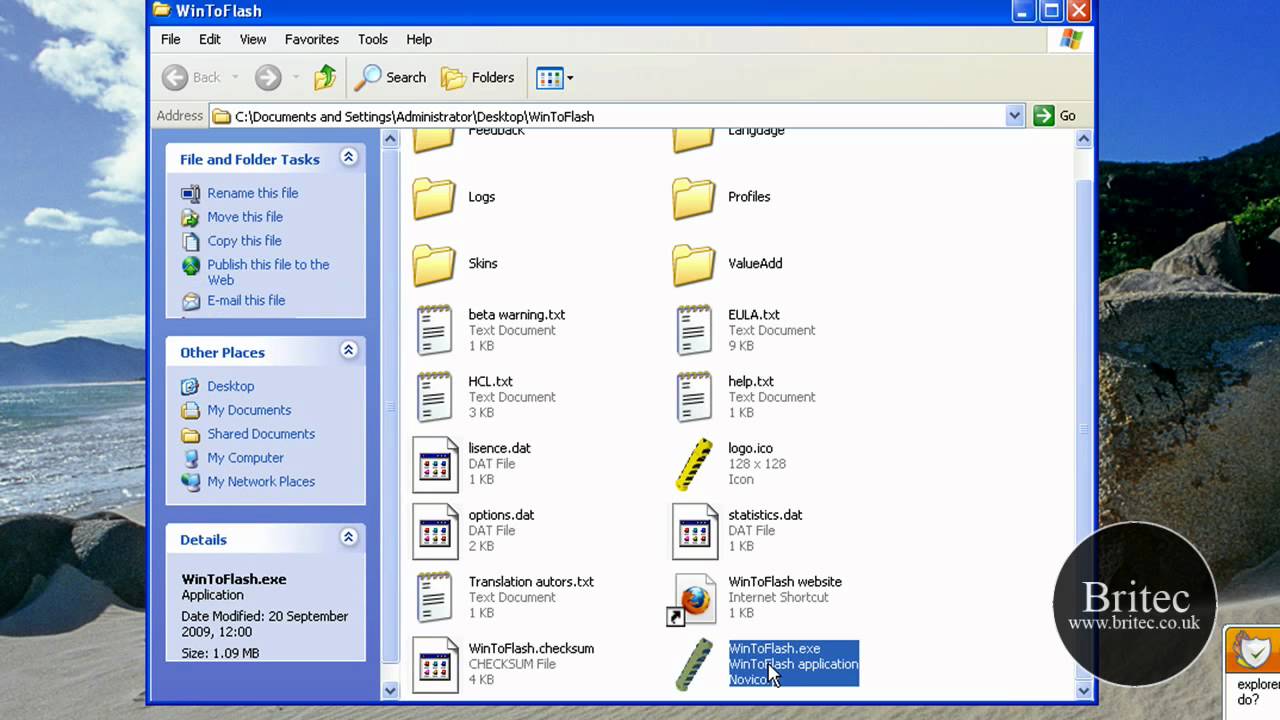
Task: Click the file list scrollbar up arrow
Action: [x=1084, y=140]
